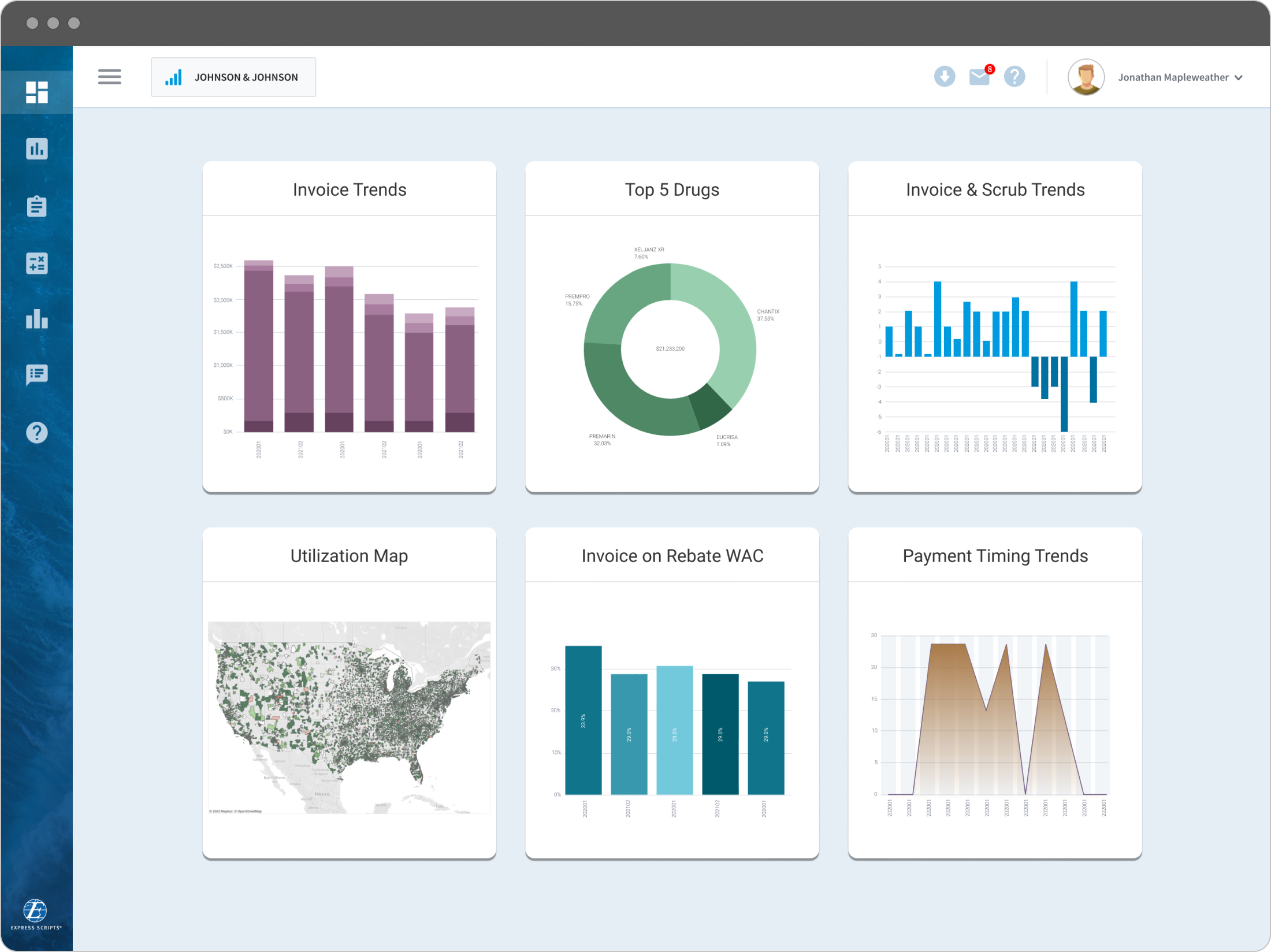
Task: Click the Express Scripts logo
Action: point(35,915)
